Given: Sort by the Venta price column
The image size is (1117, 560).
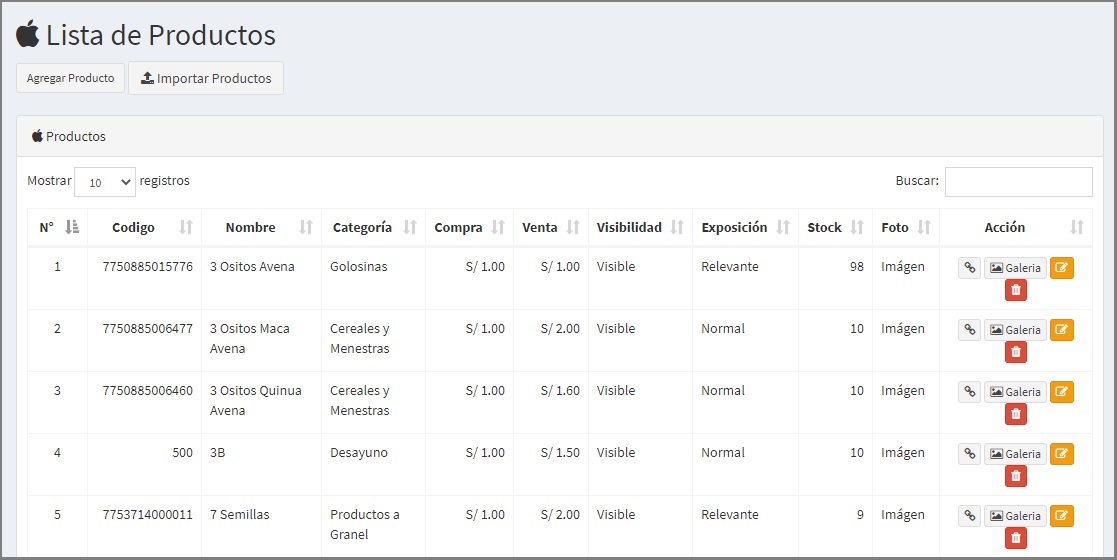Looking at the screenshot, I should pyautogui.click(x=551, y=227).
